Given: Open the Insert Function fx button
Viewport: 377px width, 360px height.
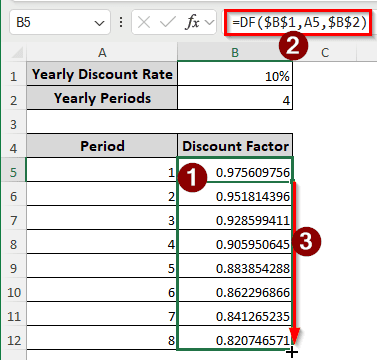Looking at the screenshot, I should [192, 23].
